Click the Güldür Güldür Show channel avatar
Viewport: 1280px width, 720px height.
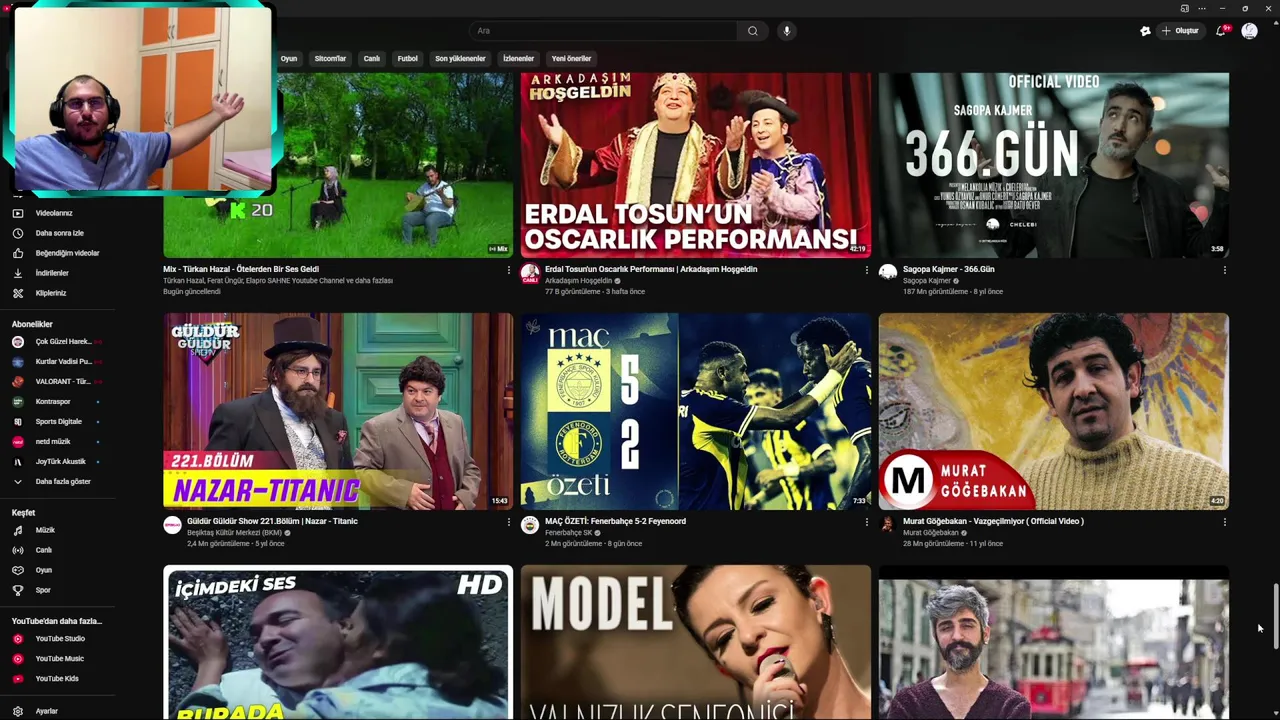pos(172,526)
